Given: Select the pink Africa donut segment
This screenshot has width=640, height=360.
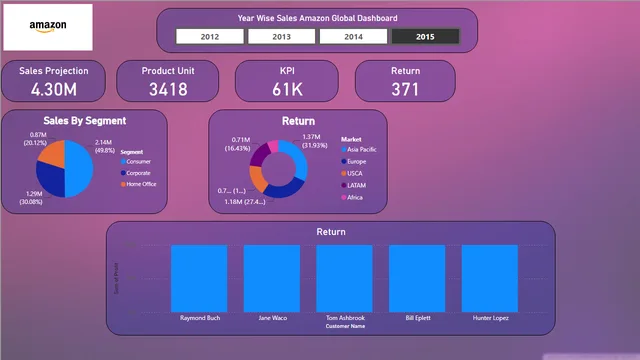Looking at the screenshot, I should 273,146.
